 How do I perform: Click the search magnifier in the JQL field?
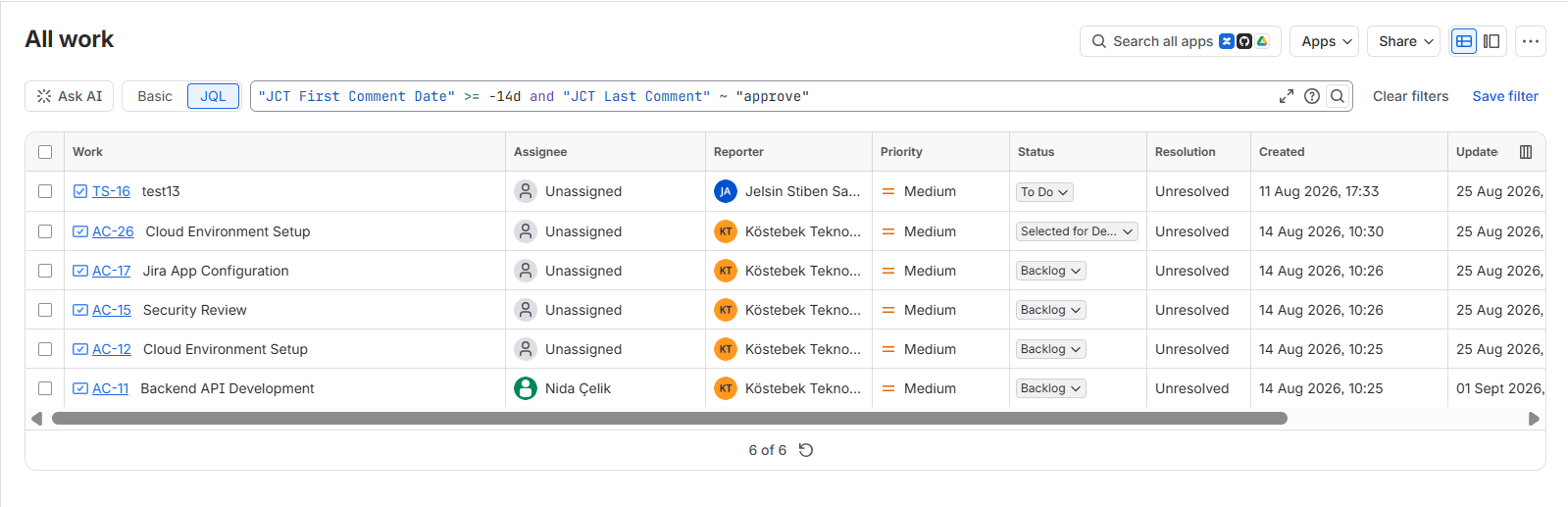pyautogui.click(x=1338, y=96)
